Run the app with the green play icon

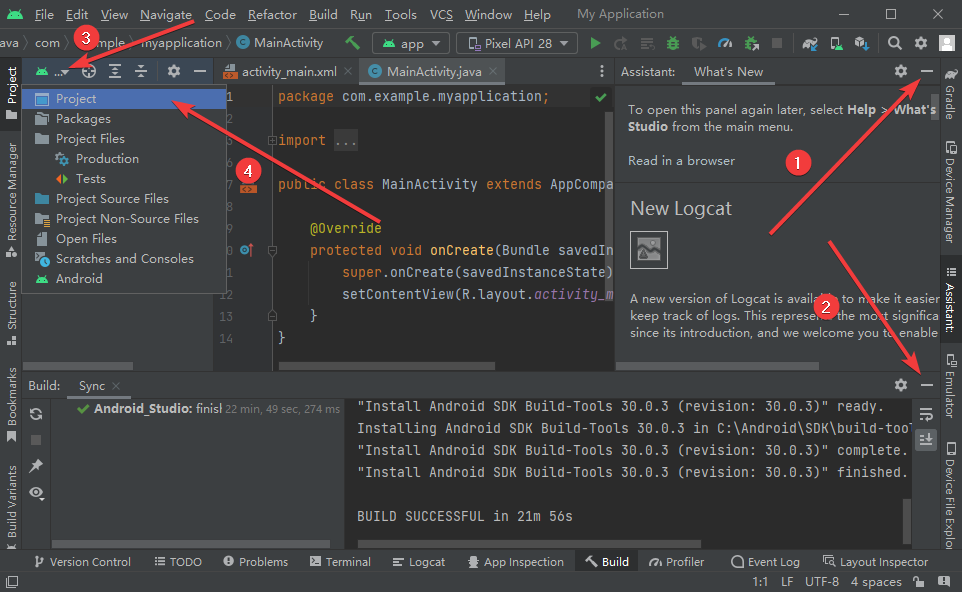click(x=595, y=43)
